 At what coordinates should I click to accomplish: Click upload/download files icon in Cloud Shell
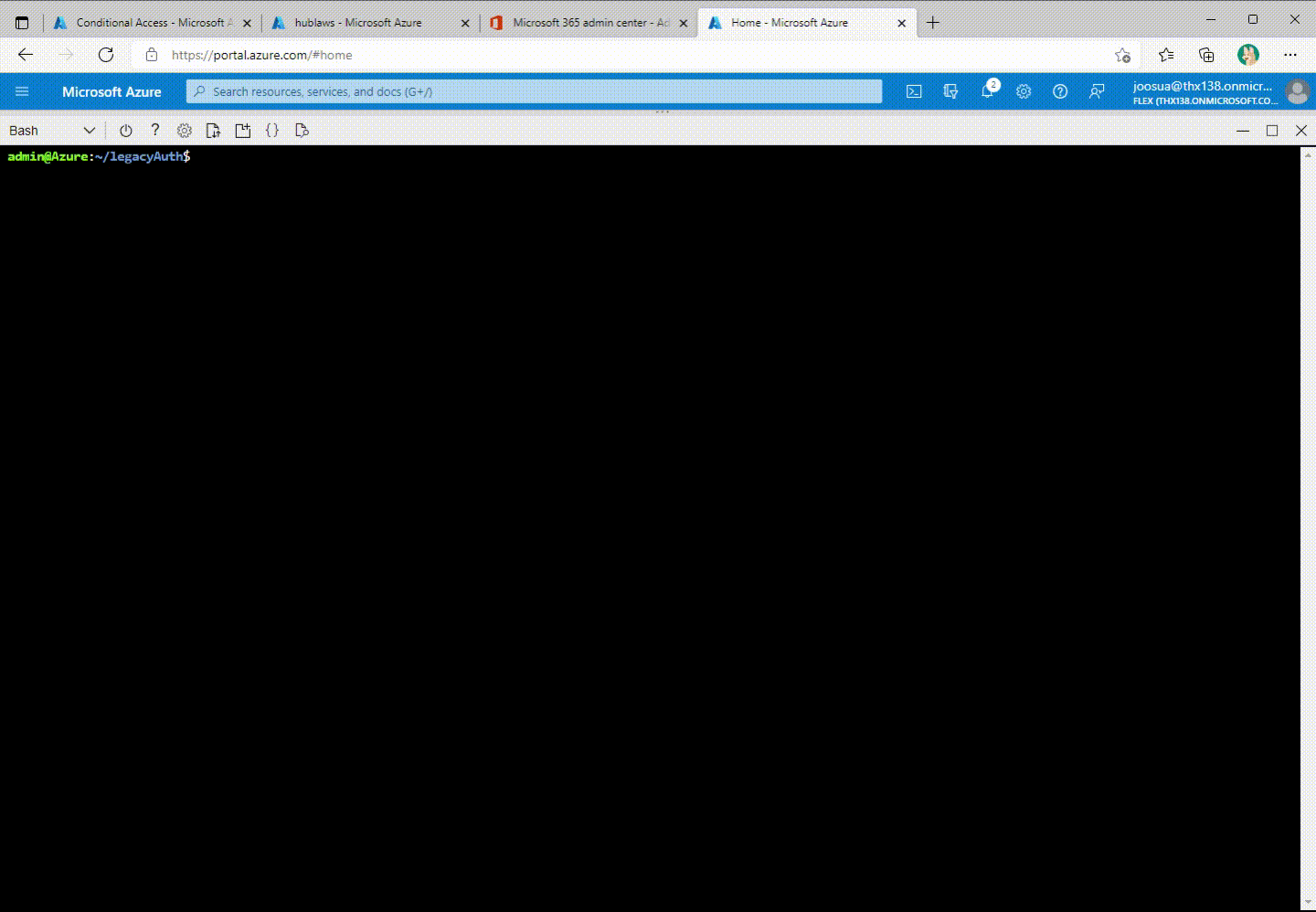214,131
